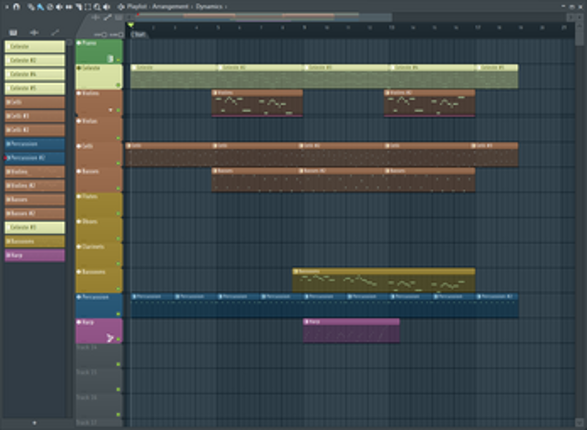Select the Slice tool
Image resolution: width=587 pixels, height=430 pixels.
click(79, 7)
